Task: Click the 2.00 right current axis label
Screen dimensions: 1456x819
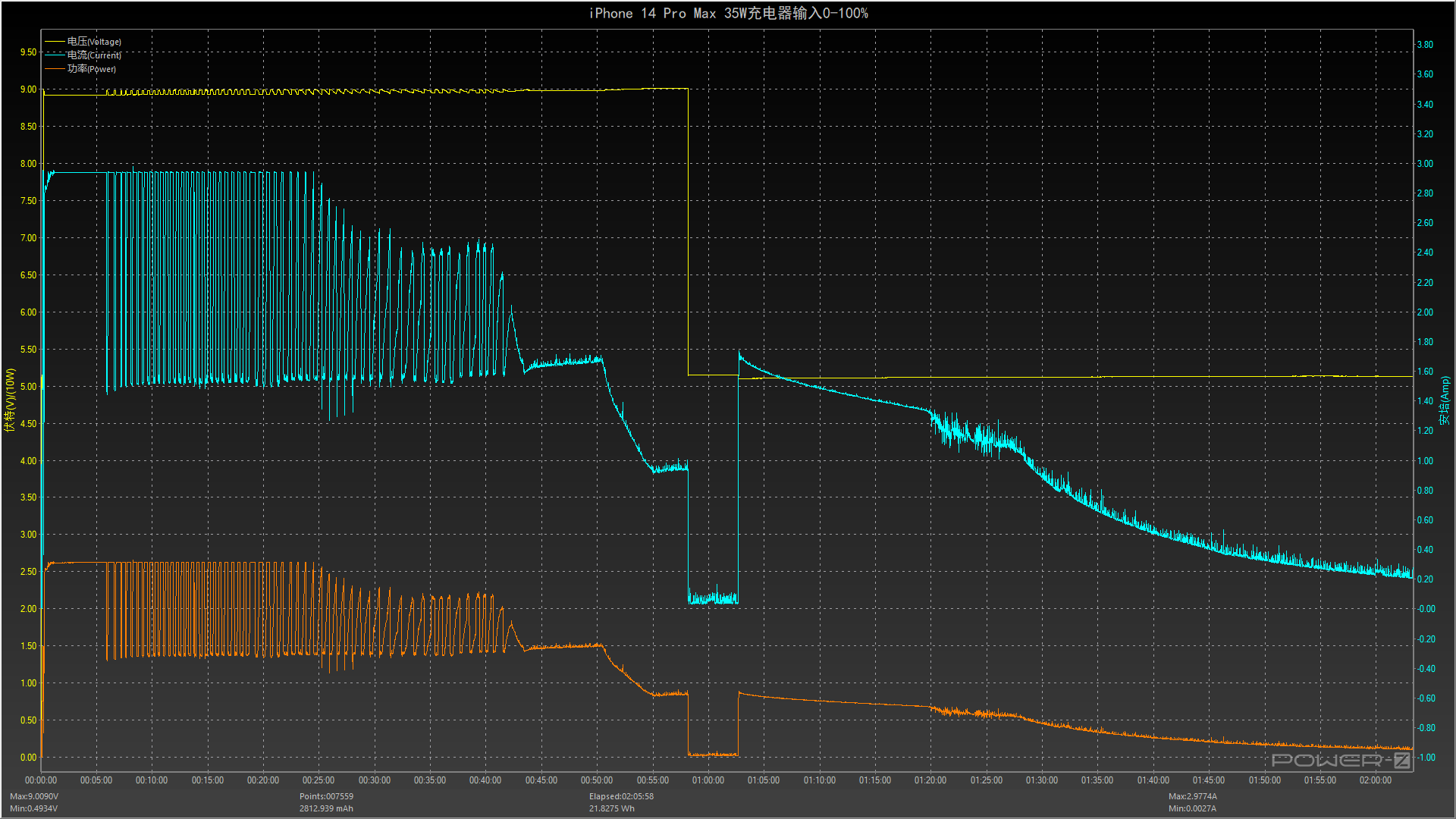Action: [x=1425, y=312]
